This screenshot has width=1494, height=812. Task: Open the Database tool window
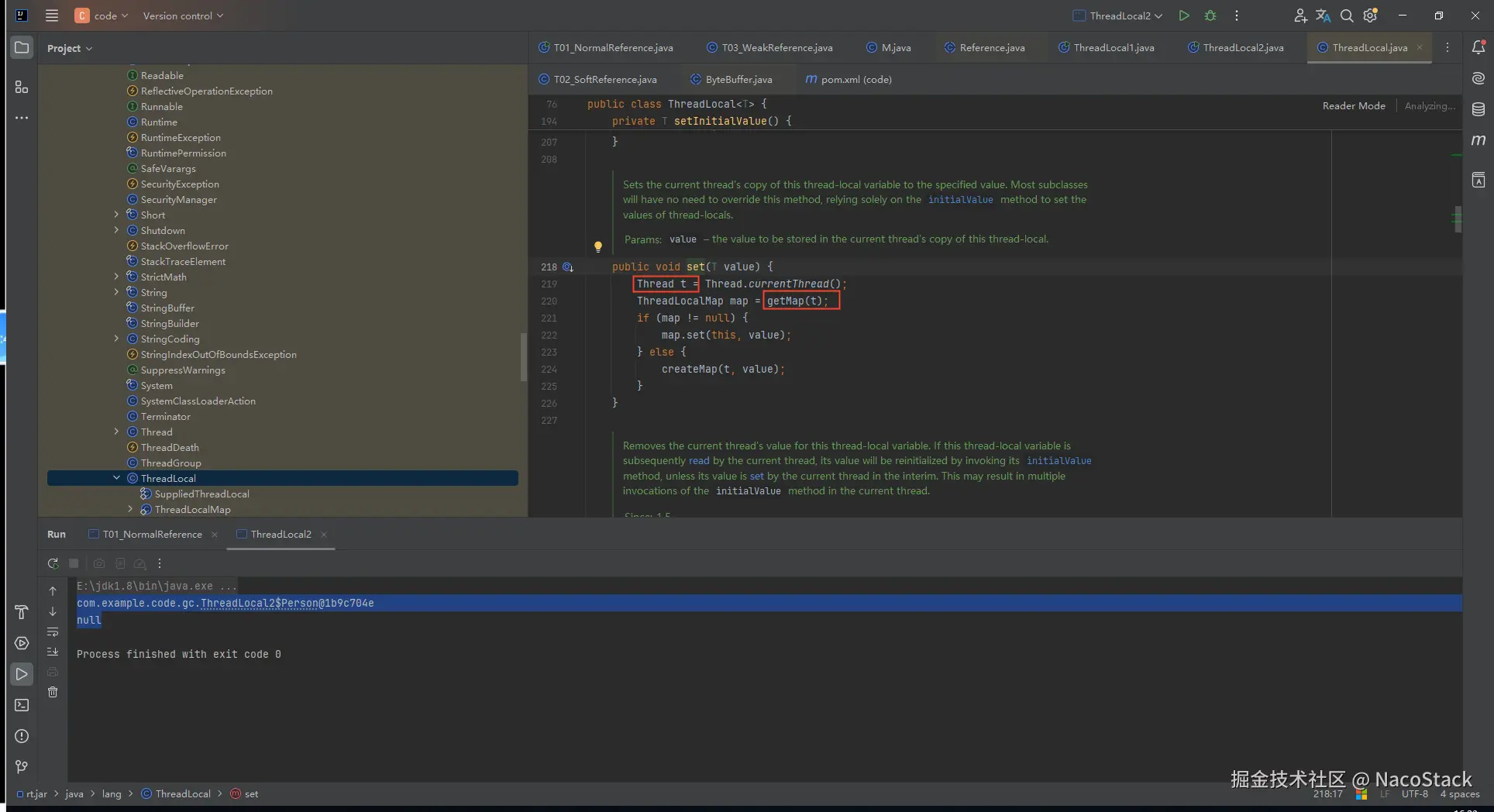(1479, 109)
